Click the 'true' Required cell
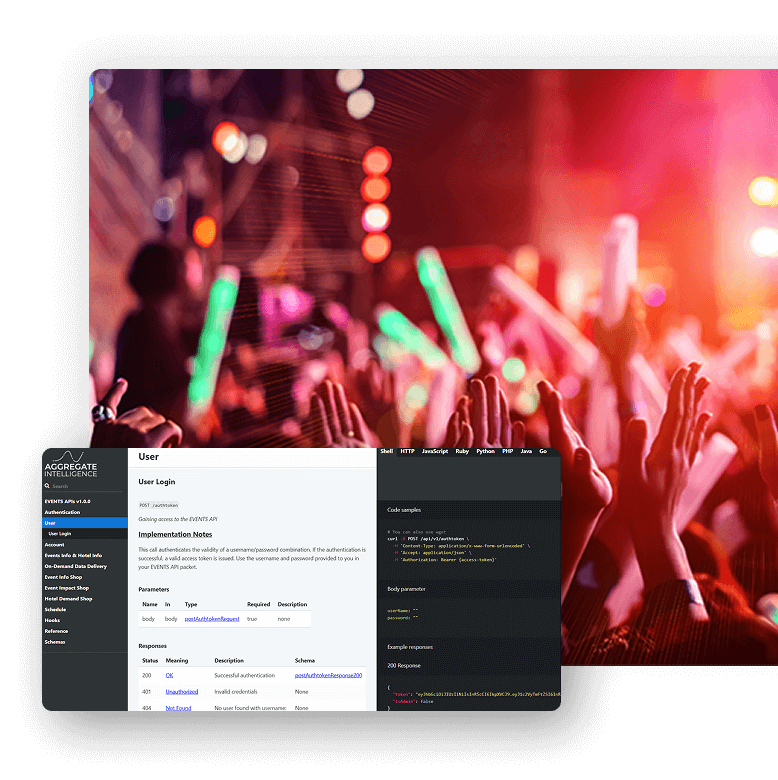The height and width of the screenshot is (780, 778). [x=252, y=619]
